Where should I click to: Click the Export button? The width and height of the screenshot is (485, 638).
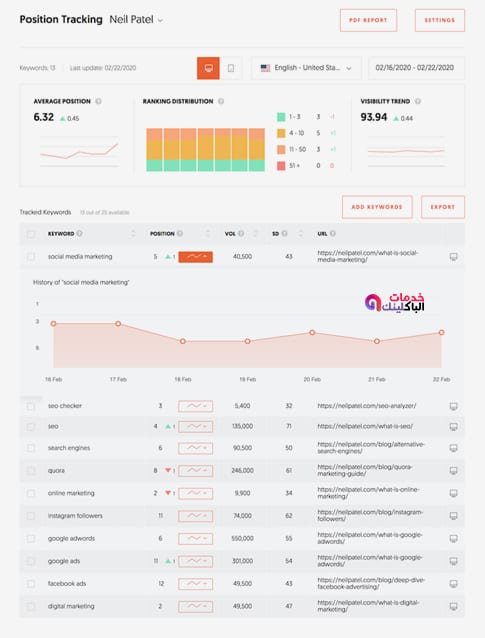click(x=443, y=207)
